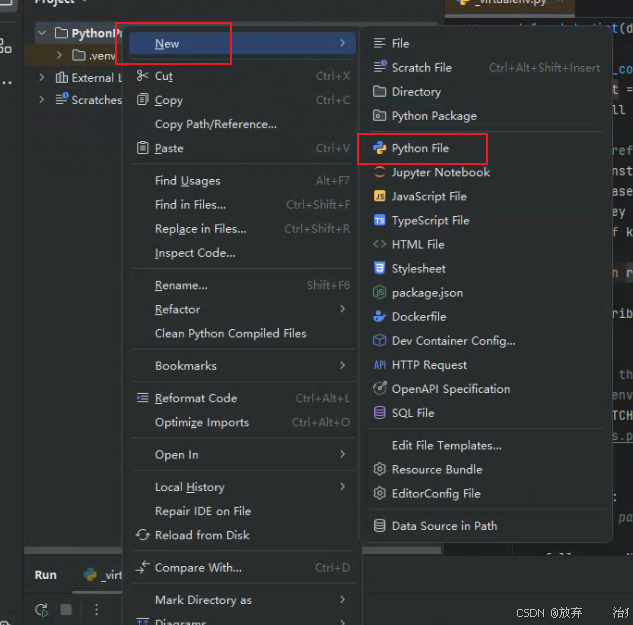633x625 pixels.
Task: Expand the .venv folder chevron
Action: tap(59, 55)
